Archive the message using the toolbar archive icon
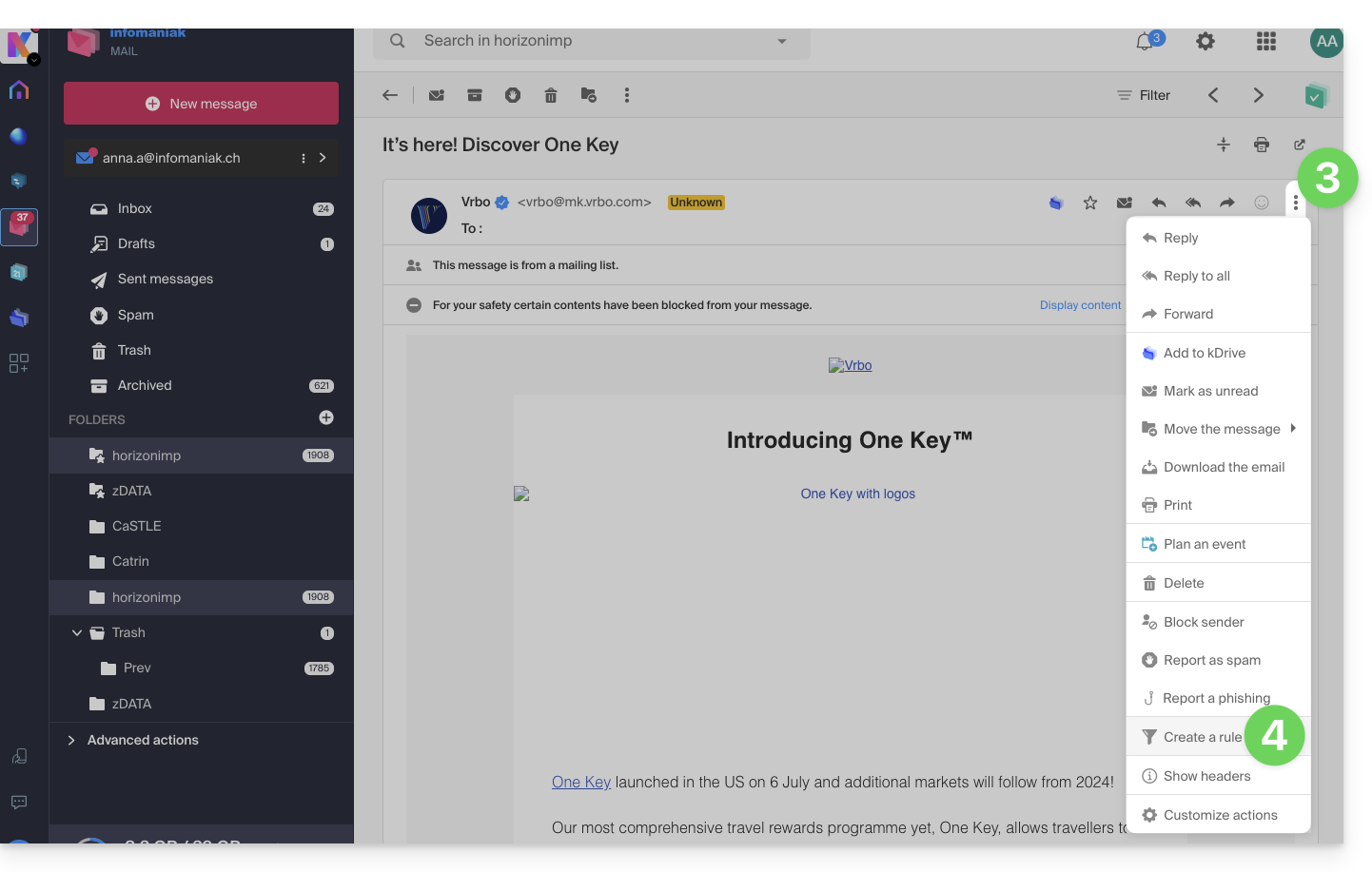Viewport: 1372px width, 872px height. point(475,95)
